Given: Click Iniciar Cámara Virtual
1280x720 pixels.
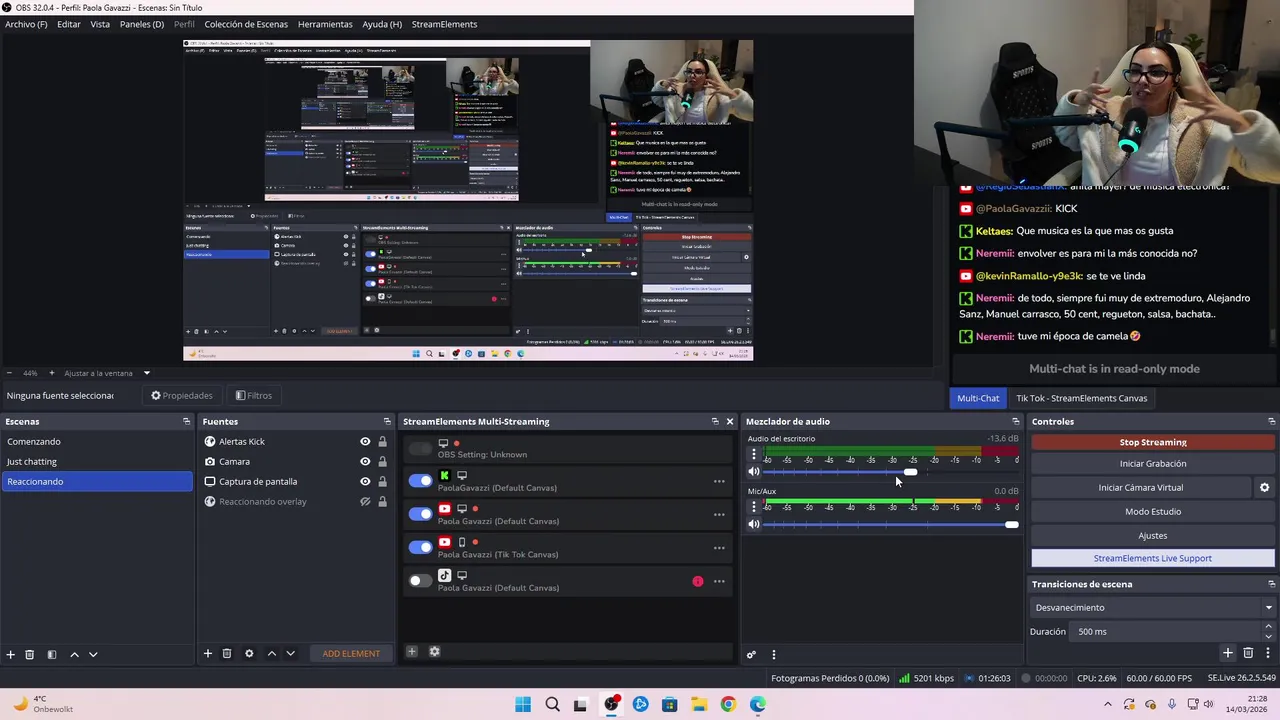Looking at the screenshot, I should pos(1141,488).
